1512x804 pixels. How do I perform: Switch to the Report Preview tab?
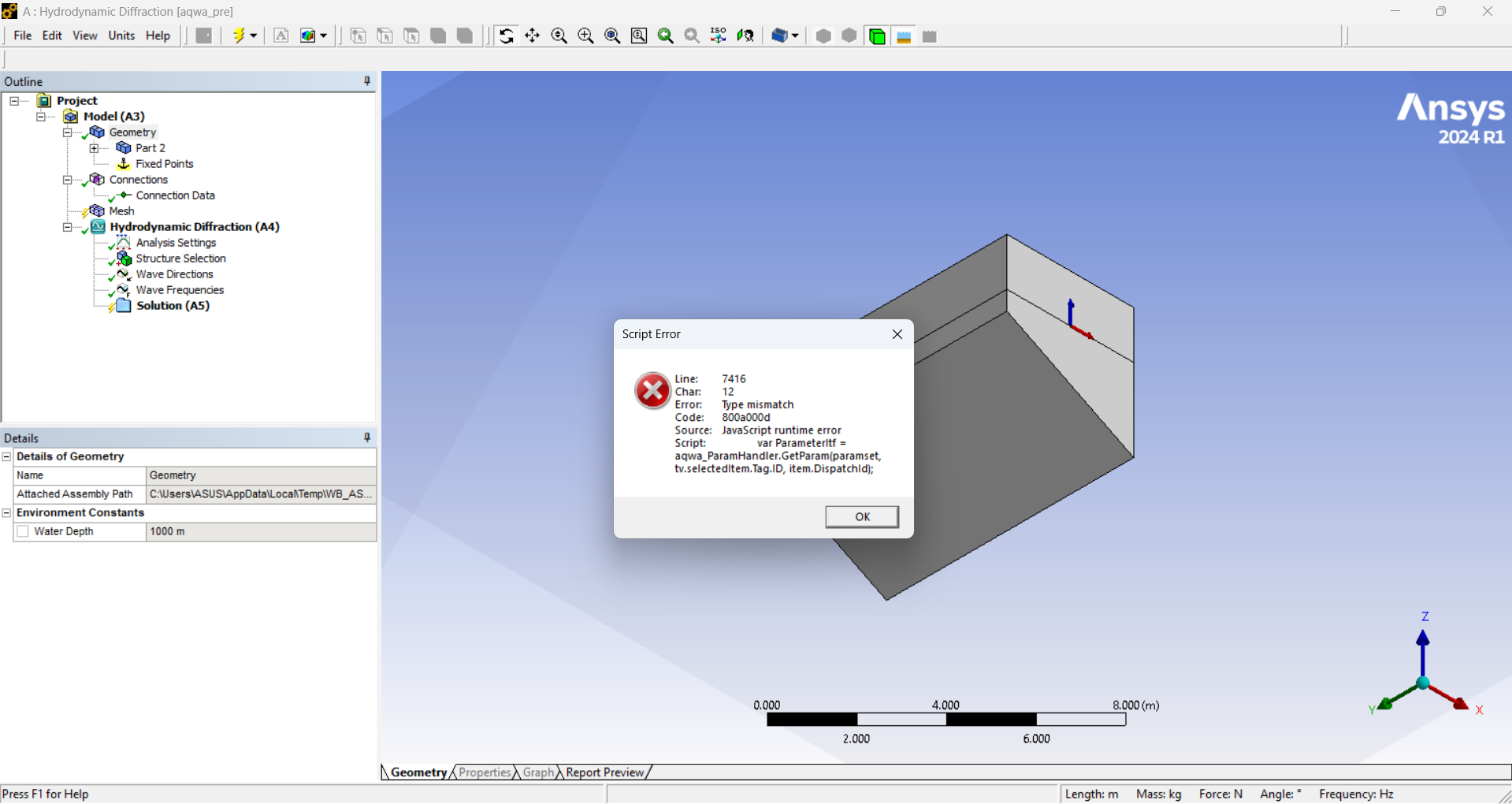point(604,772)
